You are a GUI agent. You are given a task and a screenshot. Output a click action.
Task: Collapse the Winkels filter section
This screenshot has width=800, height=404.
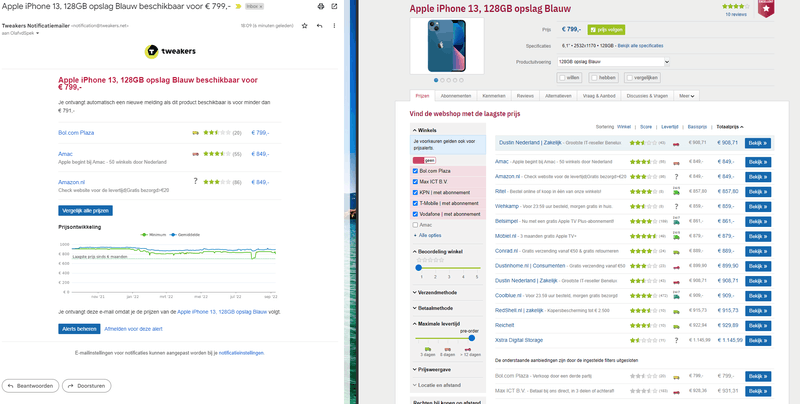pos(424,130)
